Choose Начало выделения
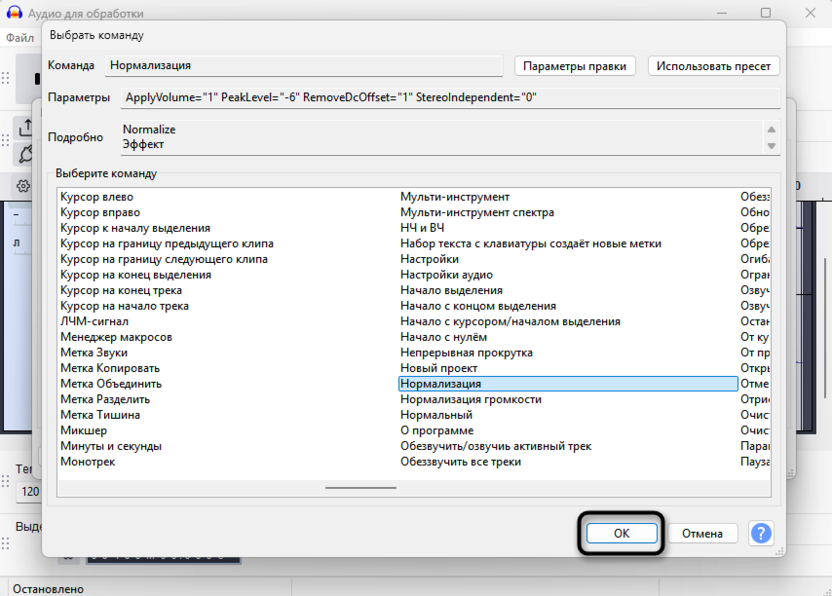 [x=451, y=290]
